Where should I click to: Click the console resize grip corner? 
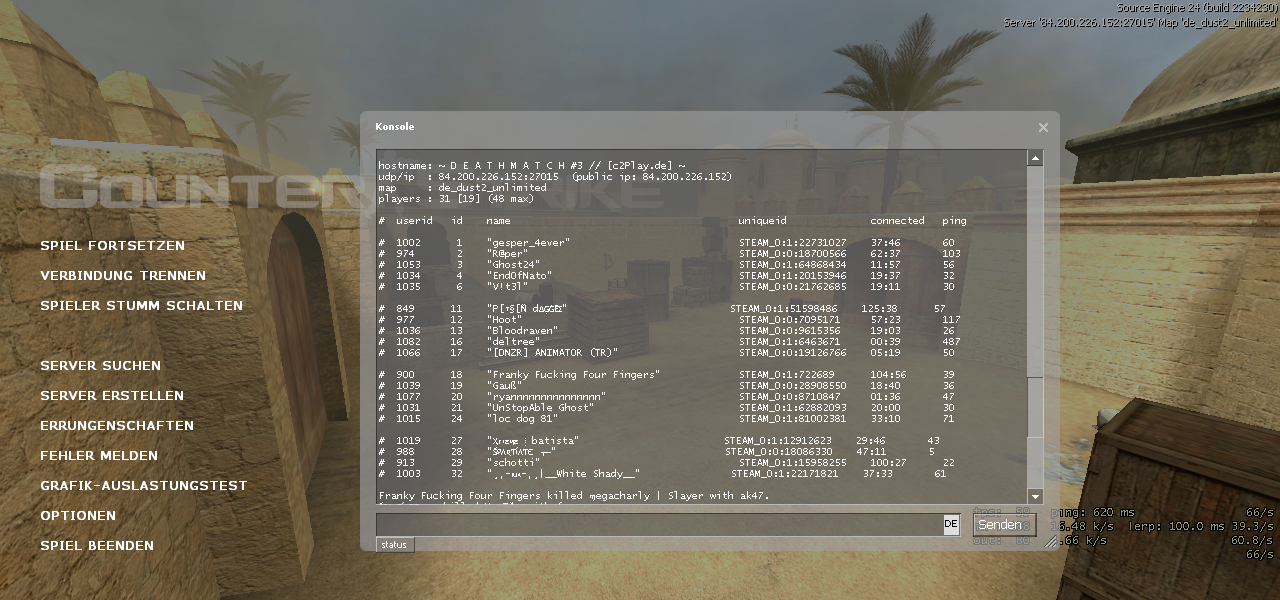click(x=1050, y=542)
